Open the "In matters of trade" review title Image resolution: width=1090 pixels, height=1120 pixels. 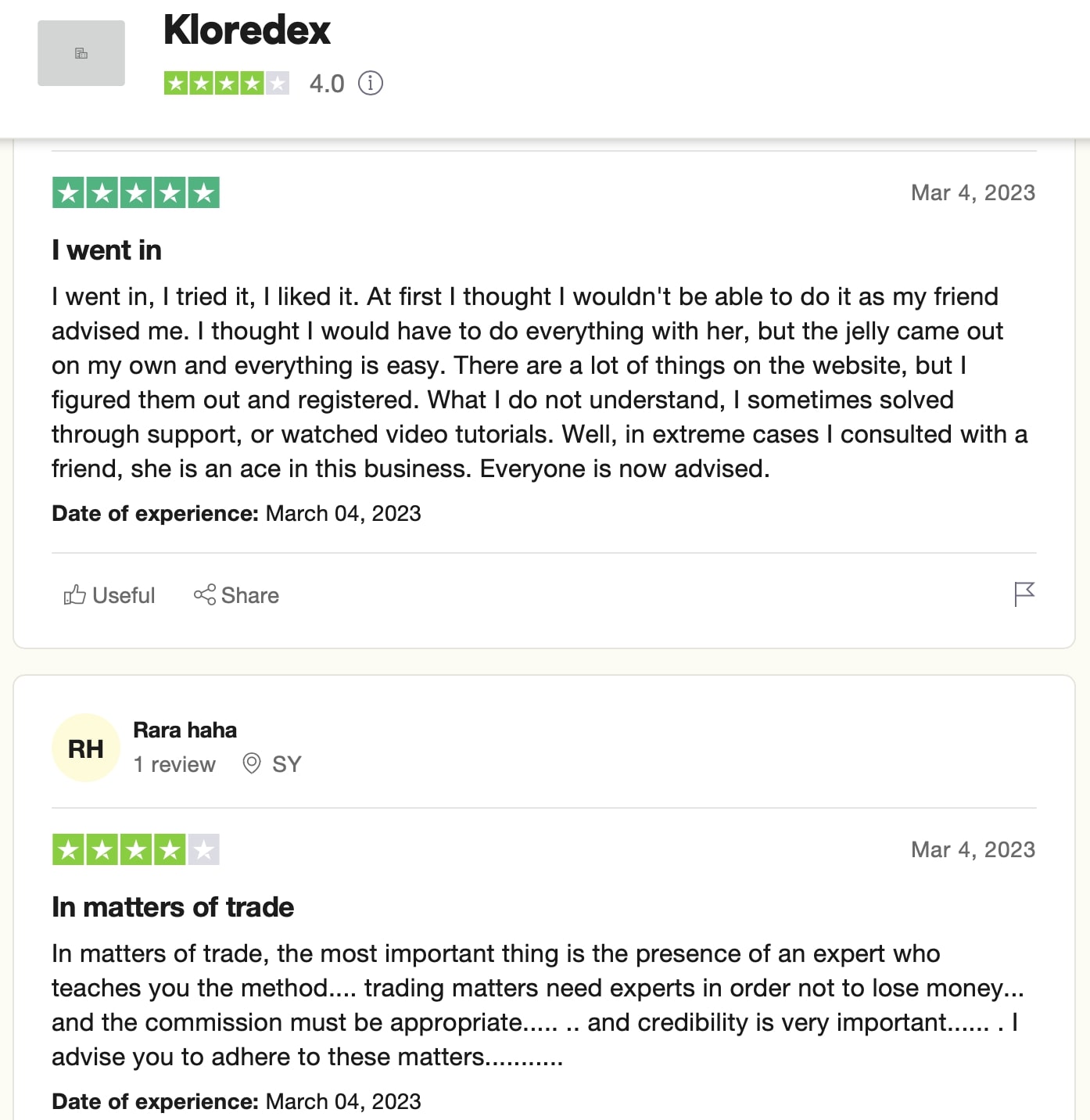click(173, 907)
